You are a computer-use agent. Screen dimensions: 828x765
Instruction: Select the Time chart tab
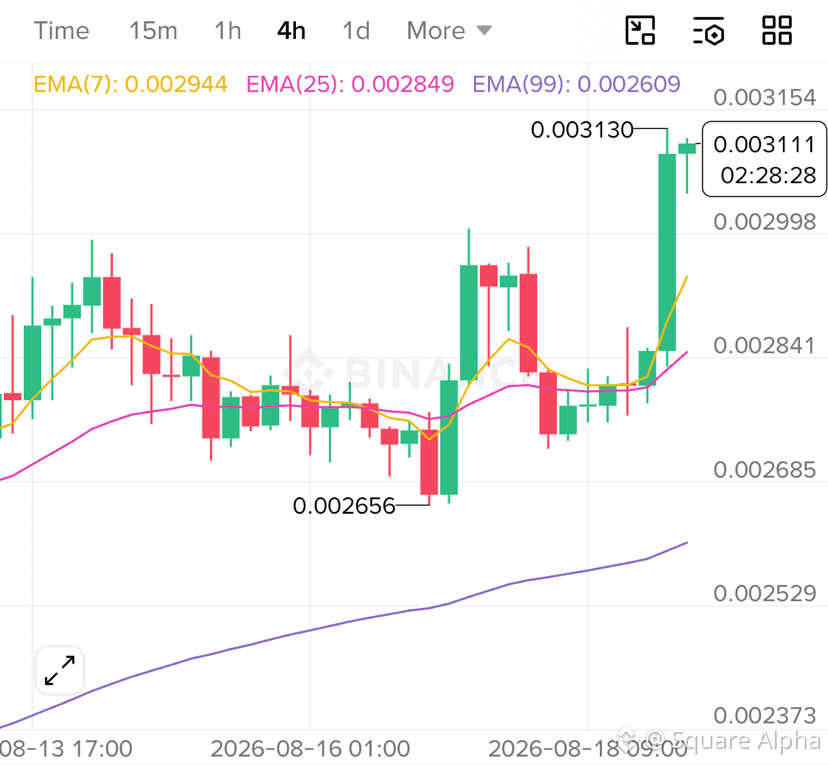point(61,31)
